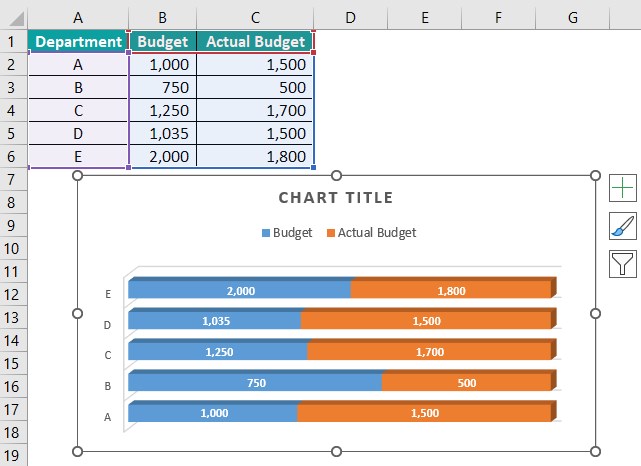Select row 5 header

13,133
